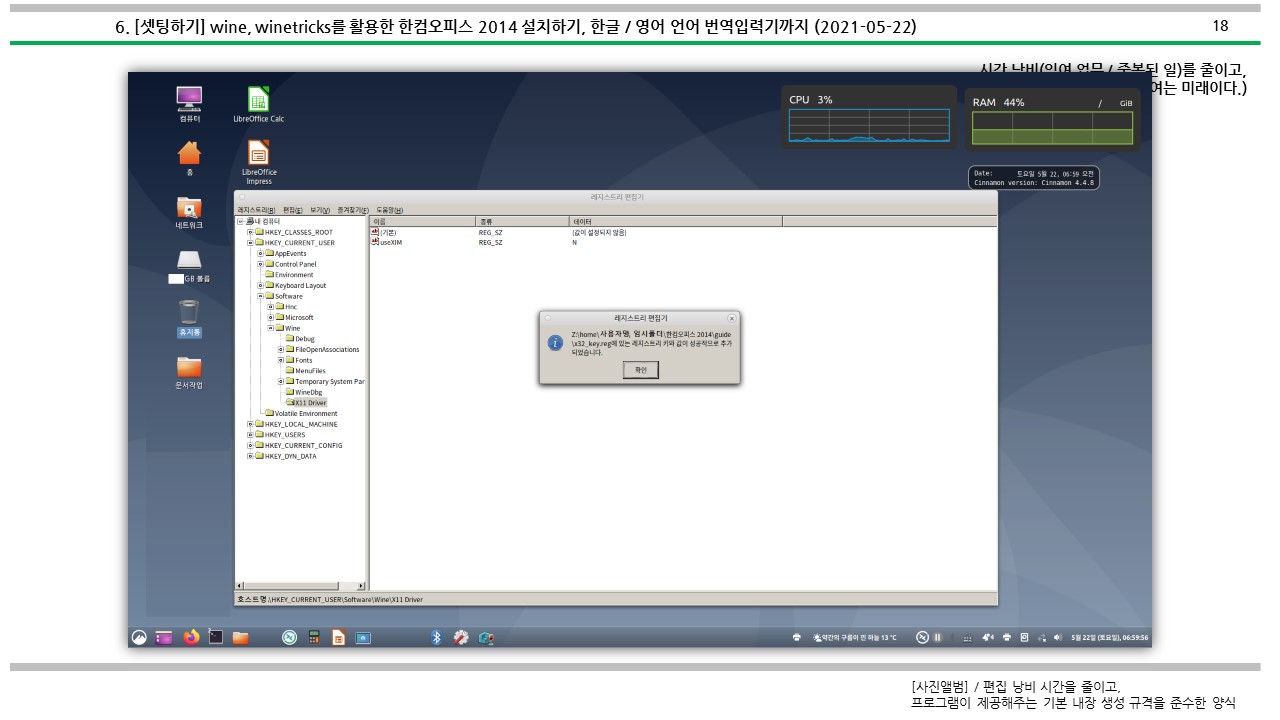Sort values by the 이름 column header
Screen dimensions: 1280x720
[422, 221]
